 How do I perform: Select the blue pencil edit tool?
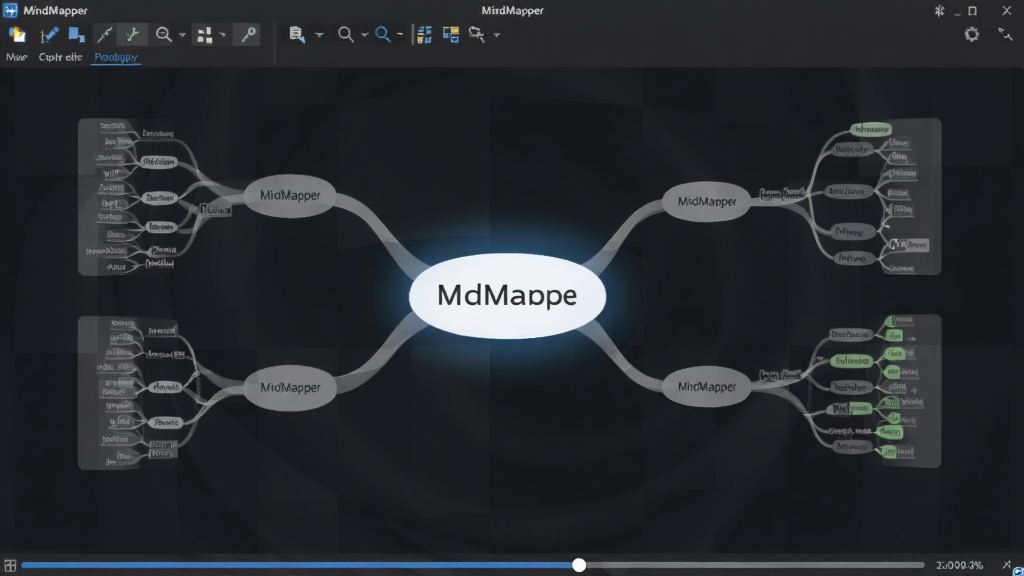point(49,35)
